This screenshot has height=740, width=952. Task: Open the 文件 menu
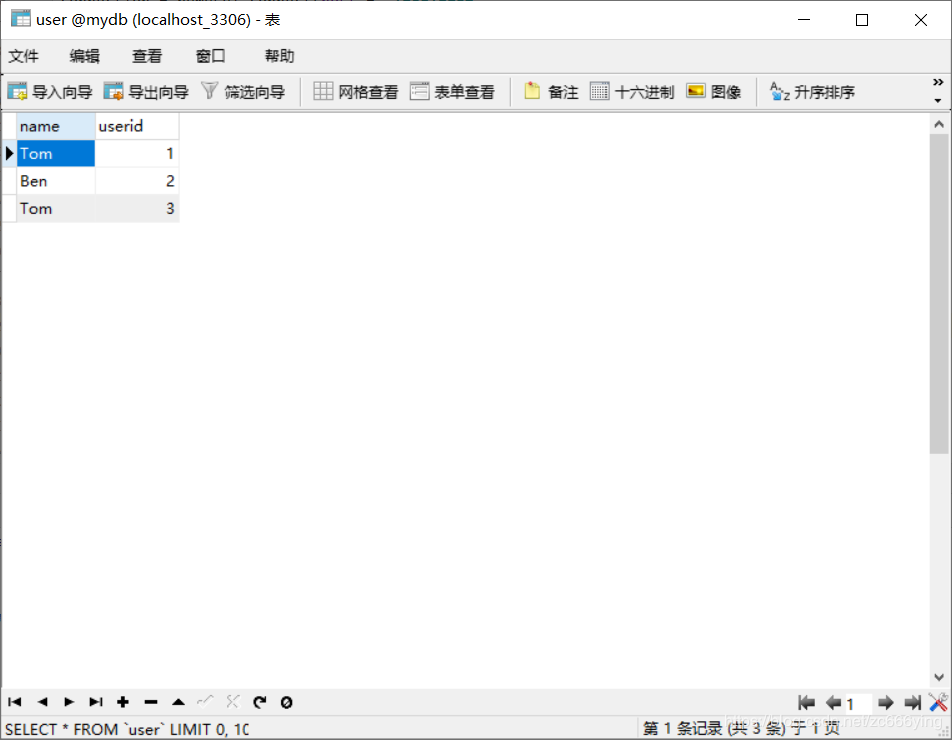click(24, 56)
